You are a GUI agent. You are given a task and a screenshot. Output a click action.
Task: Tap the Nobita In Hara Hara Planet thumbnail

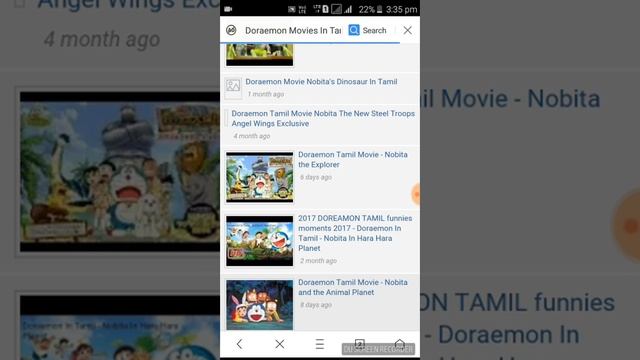click(x=260, y=241)
